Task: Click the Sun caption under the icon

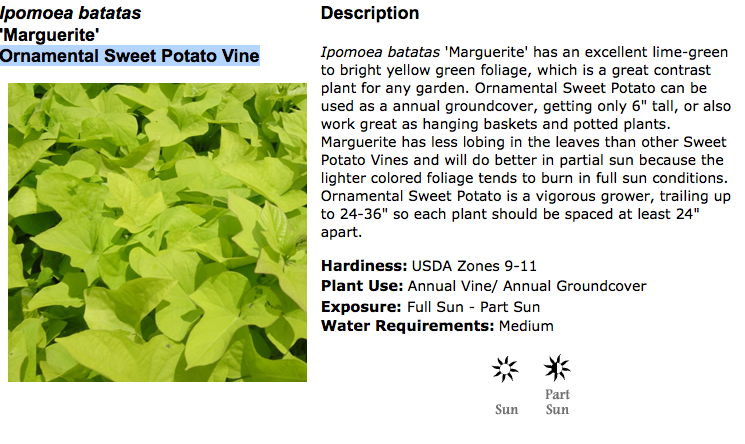Action: [506, 409]
